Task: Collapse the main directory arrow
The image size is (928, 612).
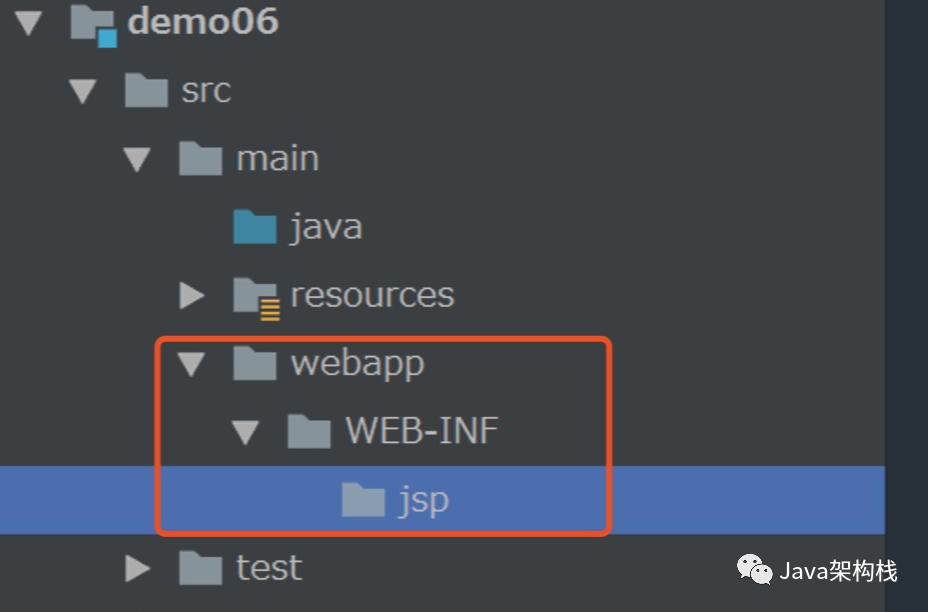Action: click(x=137, y=160)
